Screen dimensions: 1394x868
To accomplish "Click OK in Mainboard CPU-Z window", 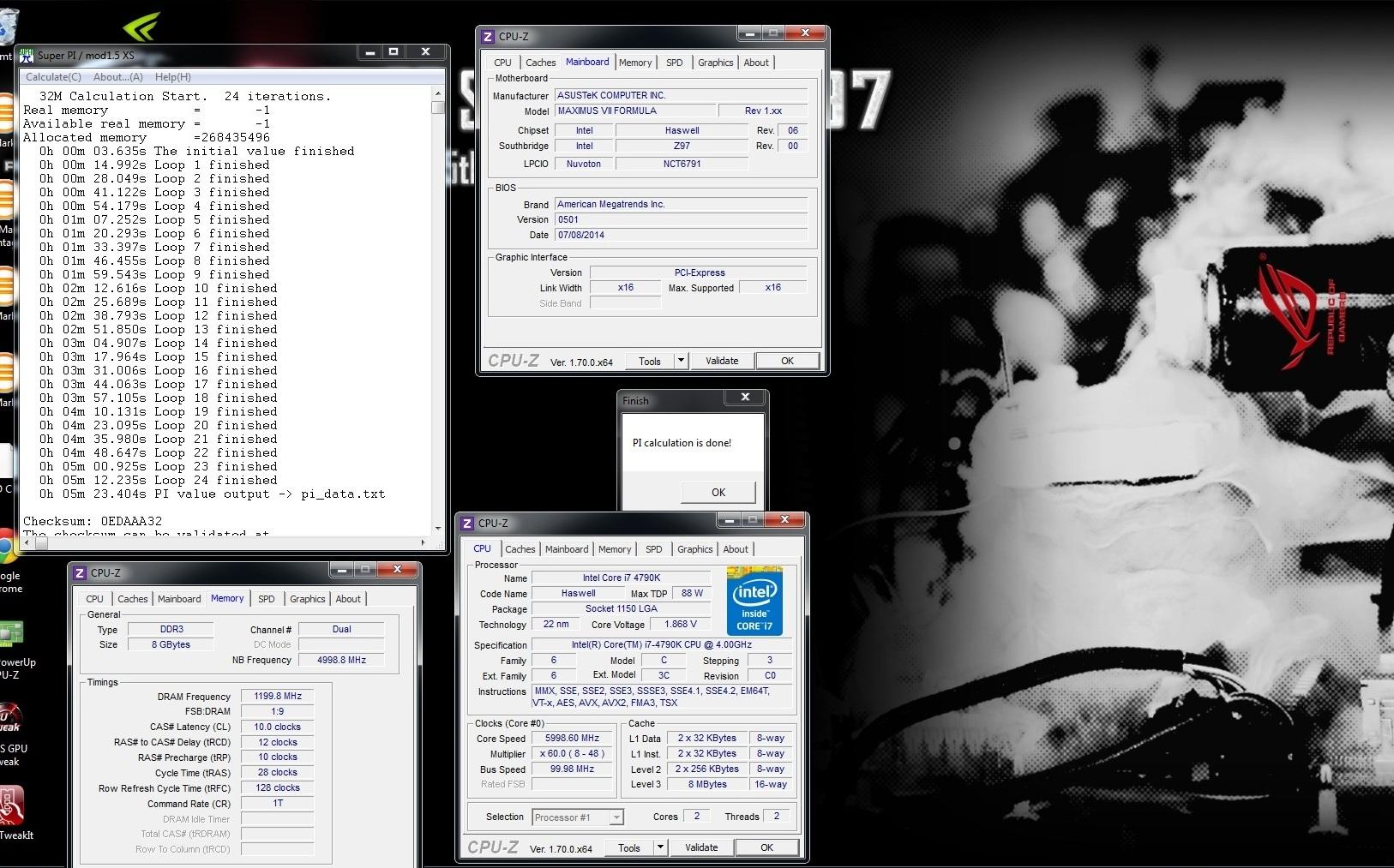I will tap(787, 361).
